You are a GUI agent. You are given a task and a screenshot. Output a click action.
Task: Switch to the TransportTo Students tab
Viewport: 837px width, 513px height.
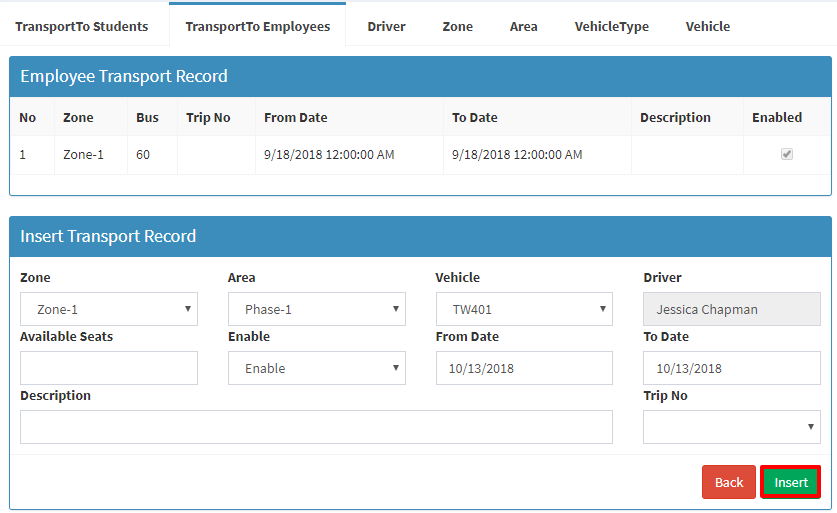pos(82,27)
